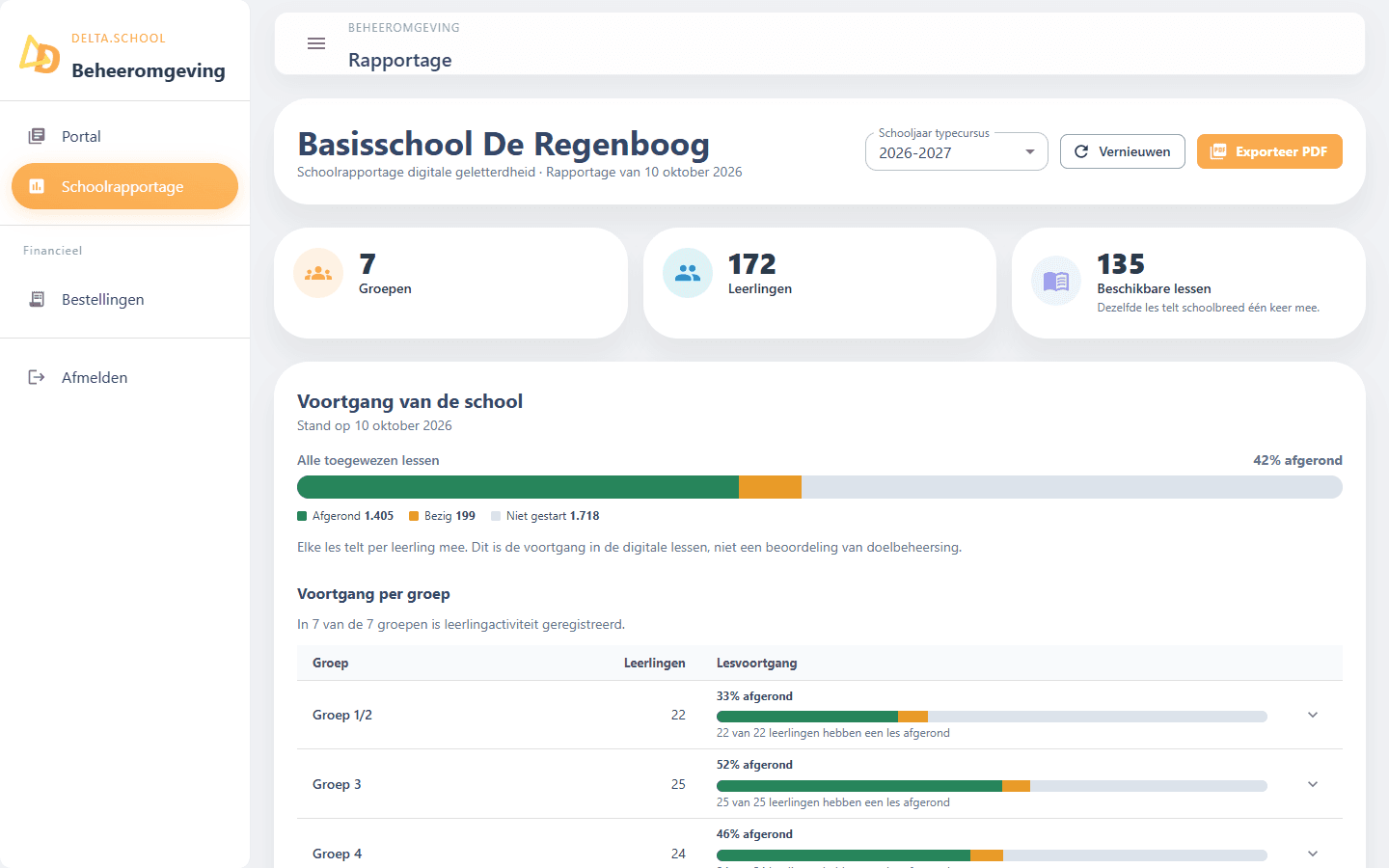Click the Groep 1/2 progress bar
This screenshot has width=1389, height=868.
992,717
